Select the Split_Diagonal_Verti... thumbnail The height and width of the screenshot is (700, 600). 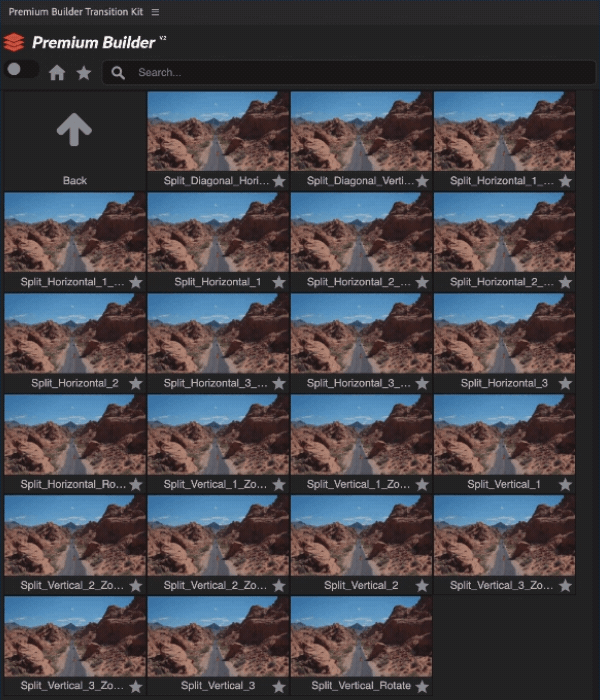click(x=362, y=131)
